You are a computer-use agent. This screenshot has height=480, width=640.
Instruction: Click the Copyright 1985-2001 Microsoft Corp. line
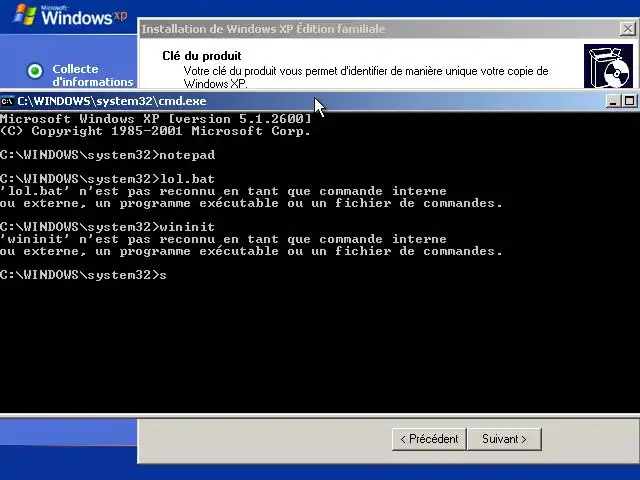(156, 131)
